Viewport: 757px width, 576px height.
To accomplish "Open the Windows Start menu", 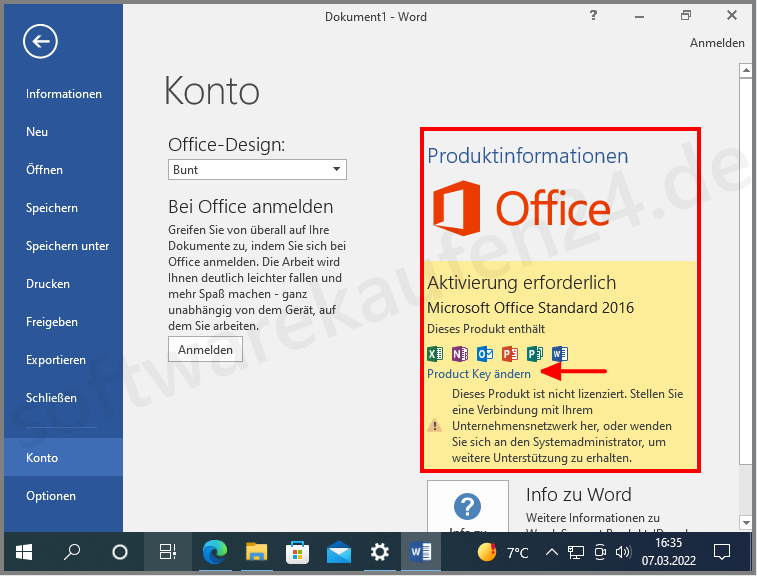I will click(24, 552).
